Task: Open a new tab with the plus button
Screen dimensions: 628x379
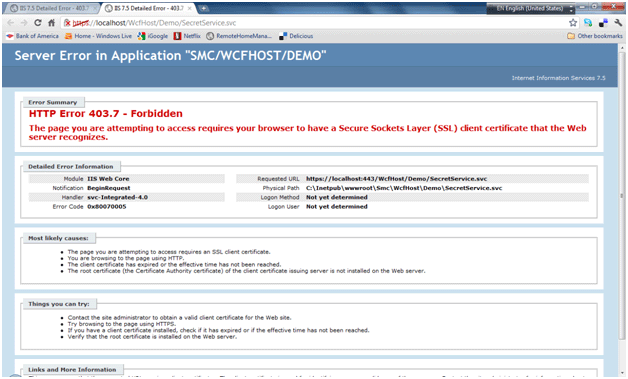Action: tap(203, 8)
